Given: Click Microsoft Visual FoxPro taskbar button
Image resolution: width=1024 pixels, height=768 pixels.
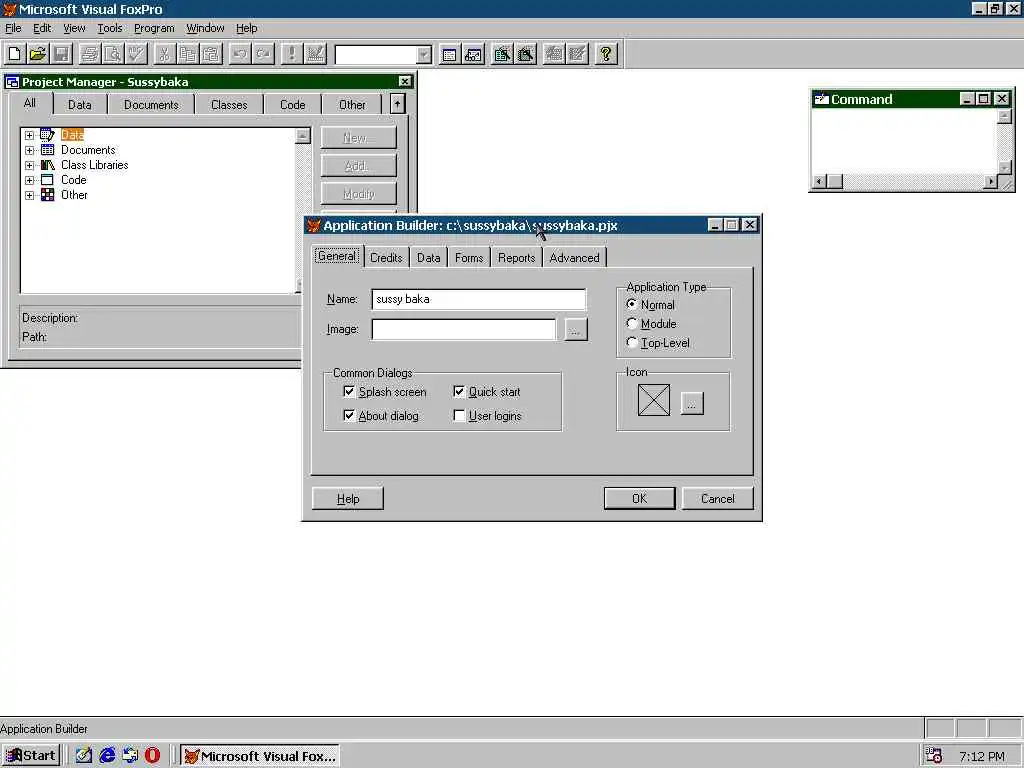Looking at the screenshot, I should pos(260,756).
